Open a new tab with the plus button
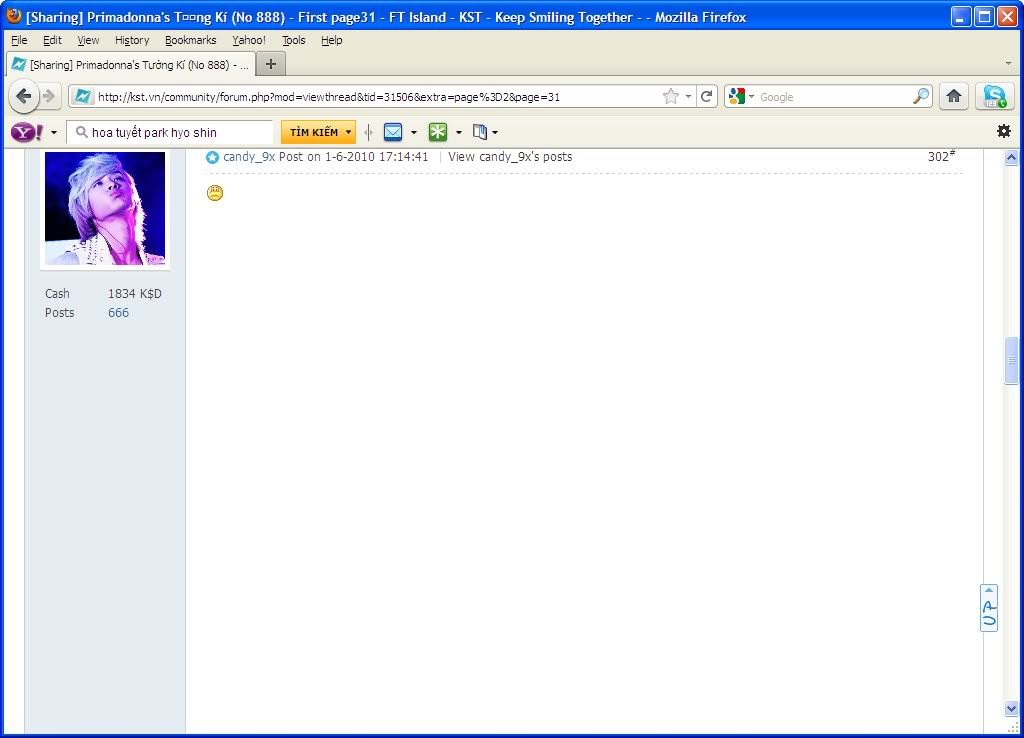The width and height of the screenshot is (1024, 738). coord(271,64)
